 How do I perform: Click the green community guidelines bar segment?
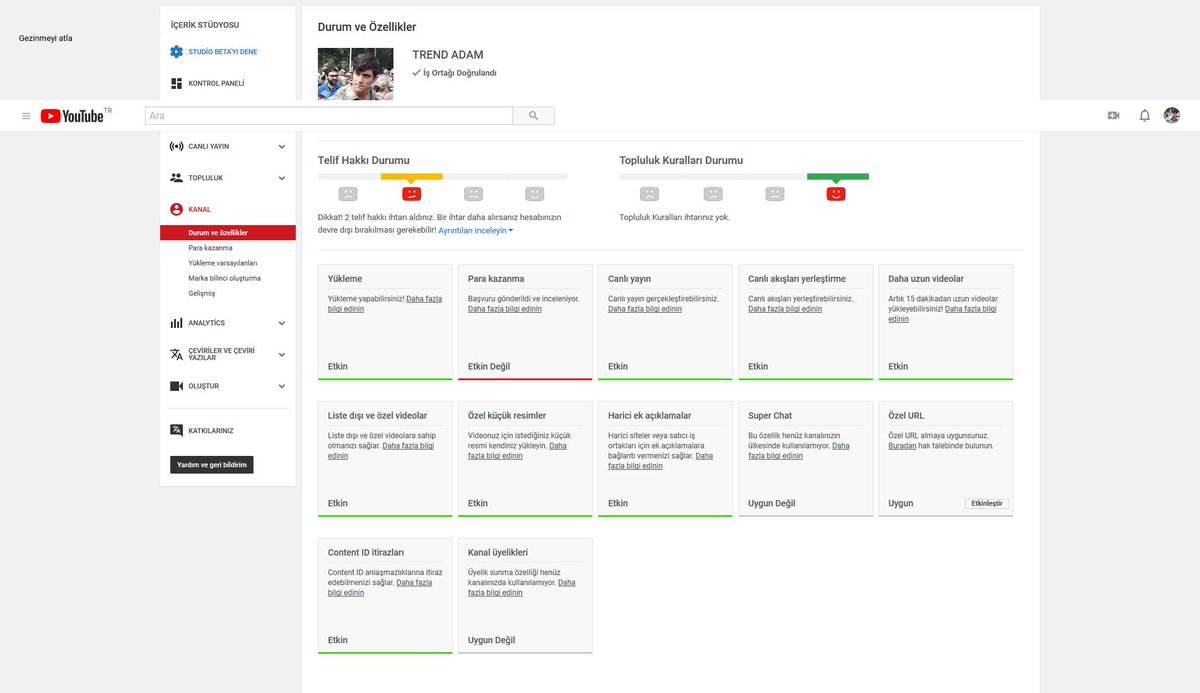click(838, 177)
